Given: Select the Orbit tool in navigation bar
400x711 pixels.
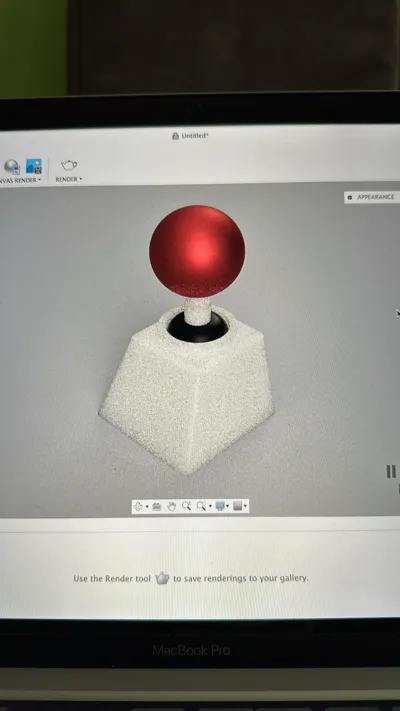Looking at the screenshot, I should click(x=138, y=506).
